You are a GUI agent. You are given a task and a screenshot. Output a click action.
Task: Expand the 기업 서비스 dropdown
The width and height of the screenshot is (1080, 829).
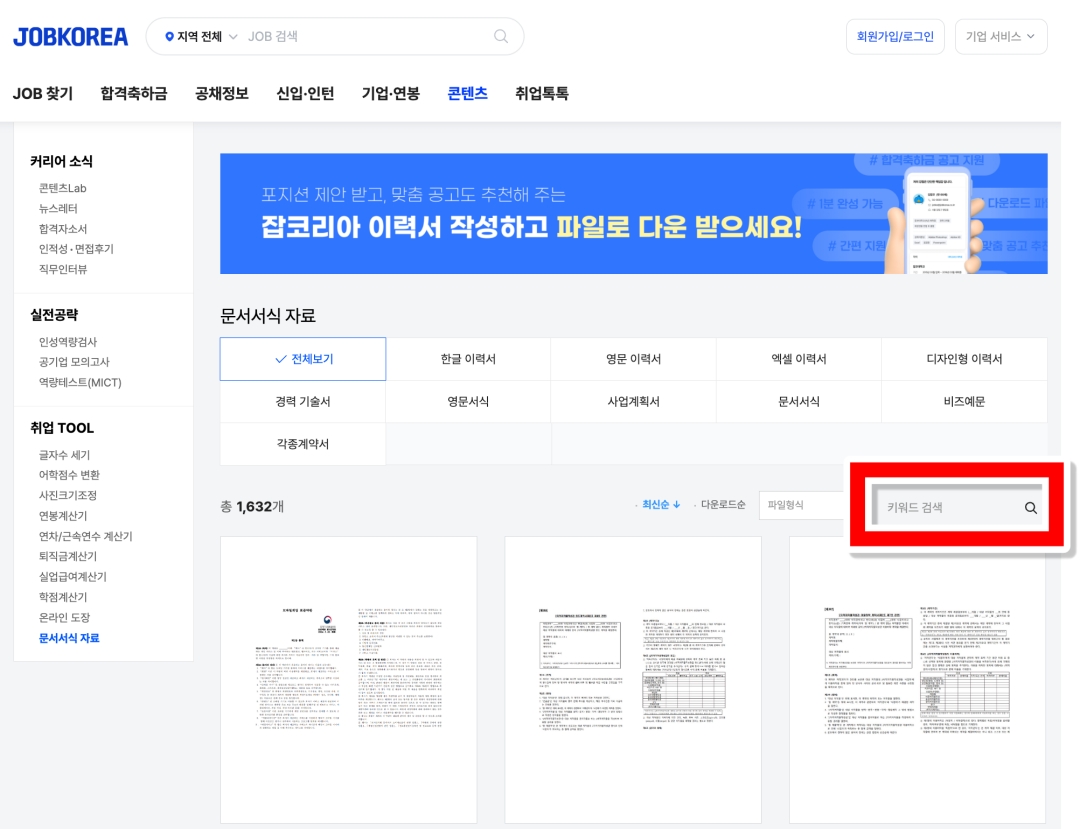point(1001,36)
